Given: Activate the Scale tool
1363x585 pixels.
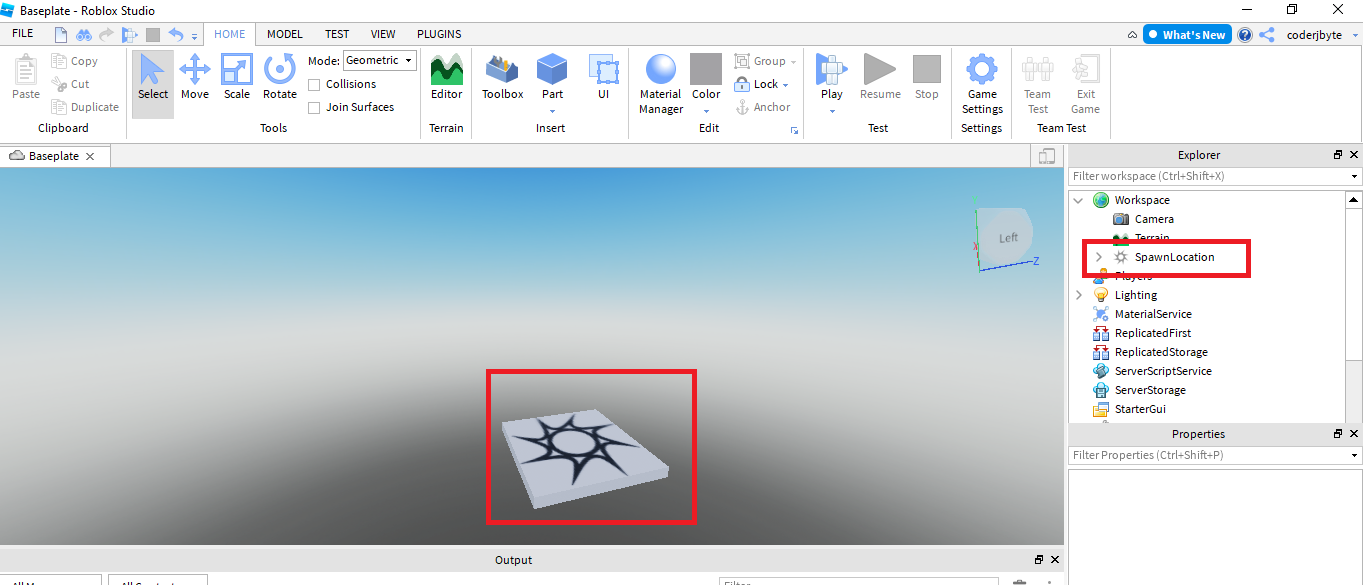Looking at the screenshot, I should pos(237,77).
